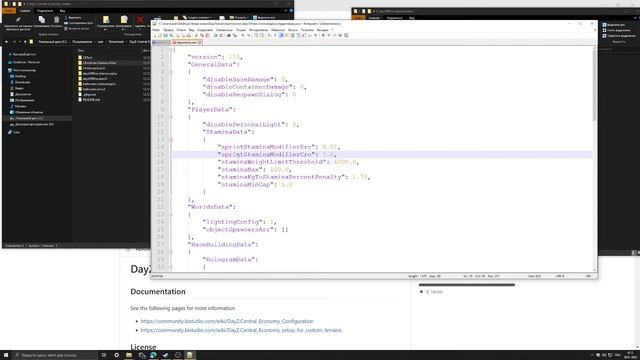Click the File Explorer icon on taskbar
The height and width of the screenshot is (360, 640).
tap(129, 355)
